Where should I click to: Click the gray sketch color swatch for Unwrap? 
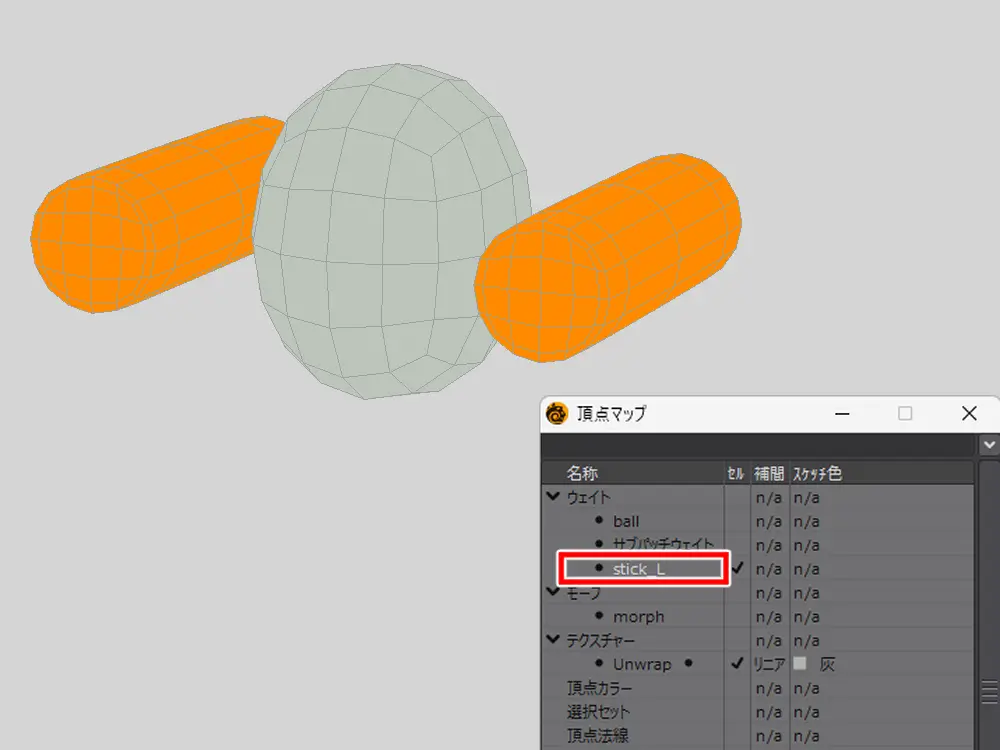point(800,663)
